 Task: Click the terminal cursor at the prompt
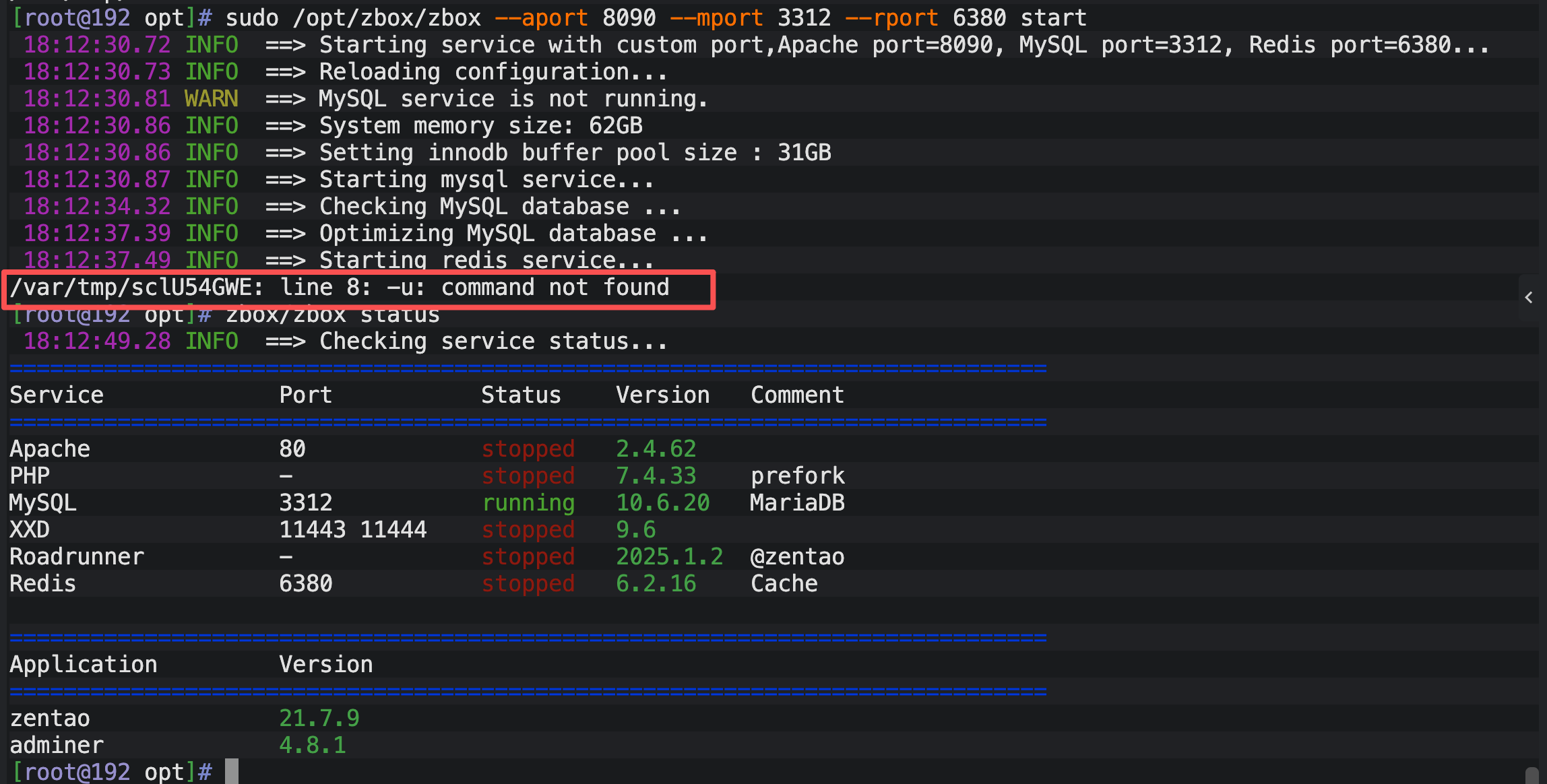(x=231, y=771)
